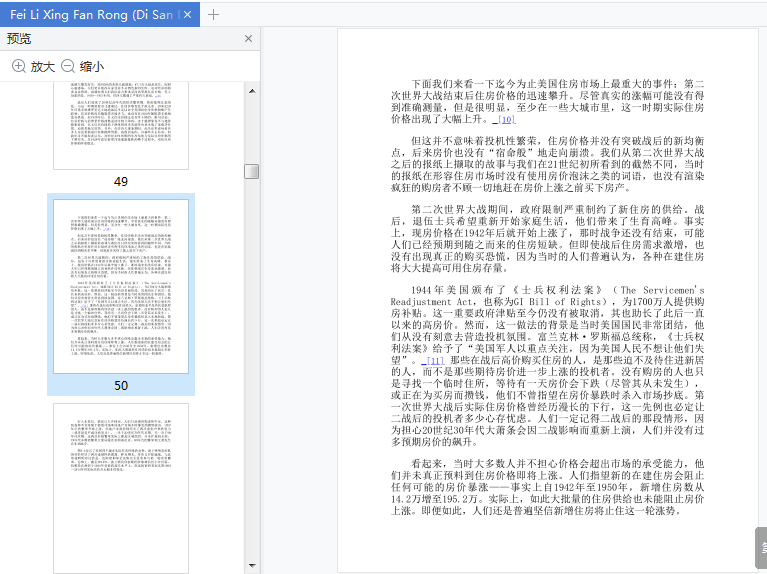Click the paragraph starting 下面我们来看一下
Image resolution: width=767 pixels, height=574 pixels.
pyautogui.click(x=547, y=102)
